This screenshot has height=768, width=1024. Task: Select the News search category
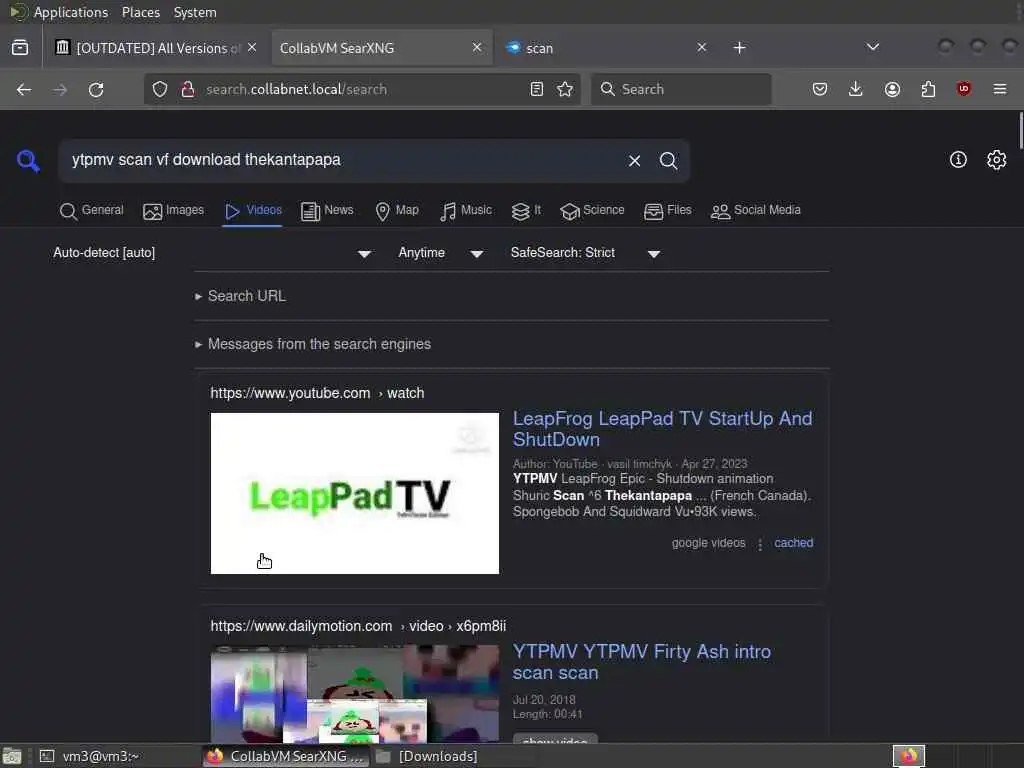(327, 210)
